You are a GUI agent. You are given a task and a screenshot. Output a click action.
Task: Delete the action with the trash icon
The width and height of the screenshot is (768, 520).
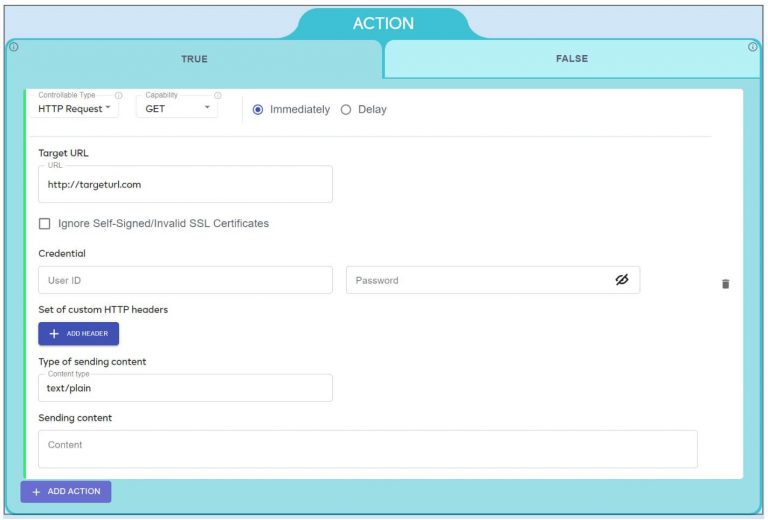pyautogui.click(x=725, y=284)
